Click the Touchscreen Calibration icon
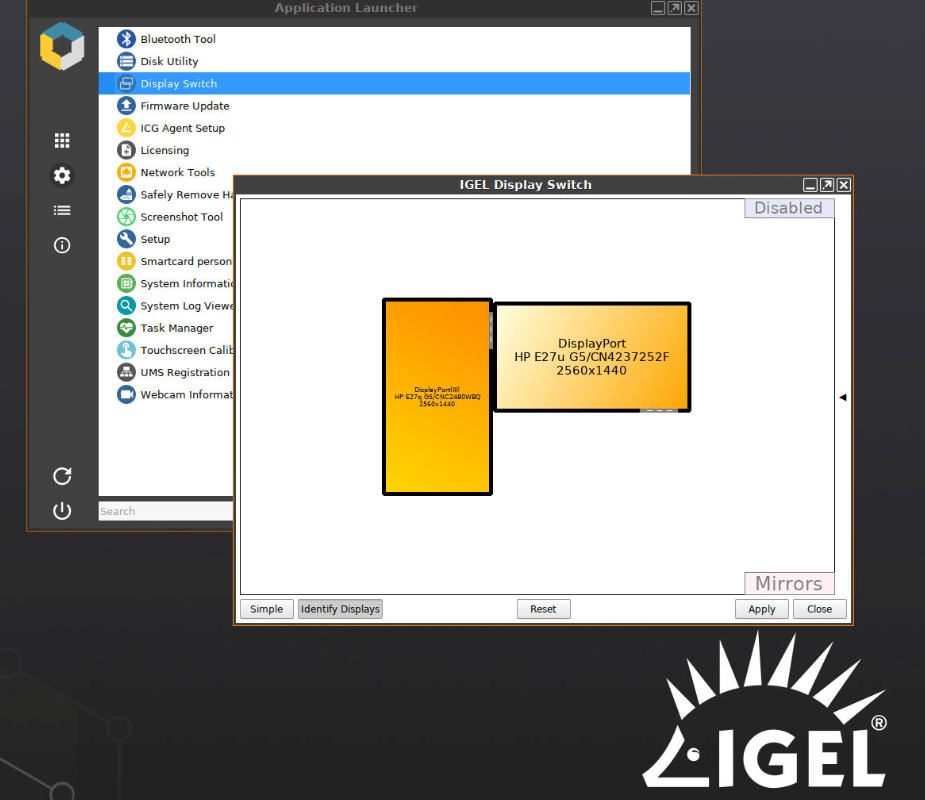This screenshot has height=800, width=925. tap(126, 350)
